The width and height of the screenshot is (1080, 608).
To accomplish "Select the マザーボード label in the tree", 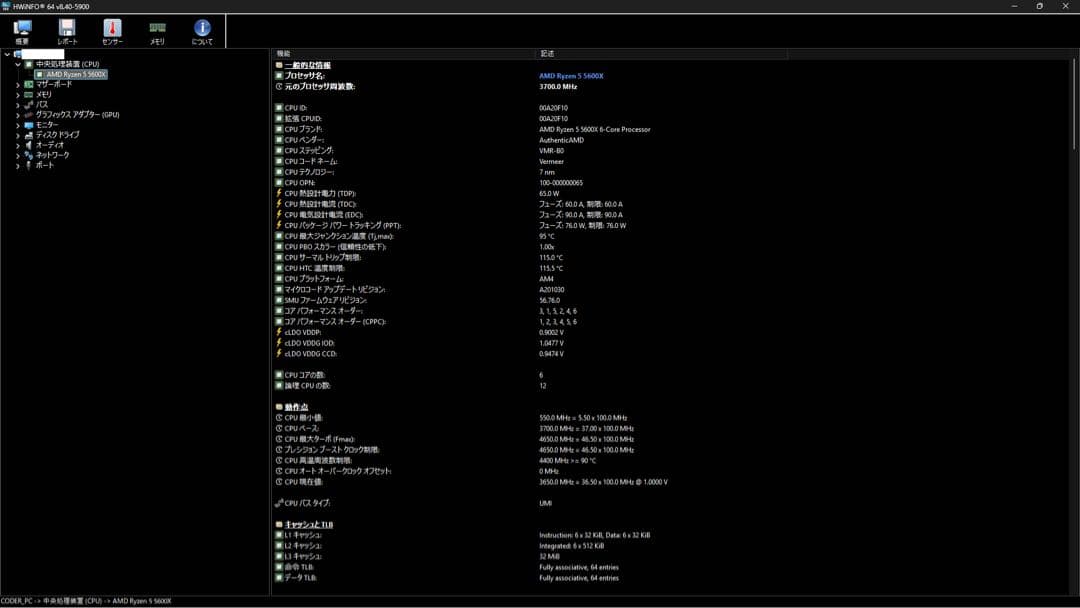I will [x=54, y=84].
